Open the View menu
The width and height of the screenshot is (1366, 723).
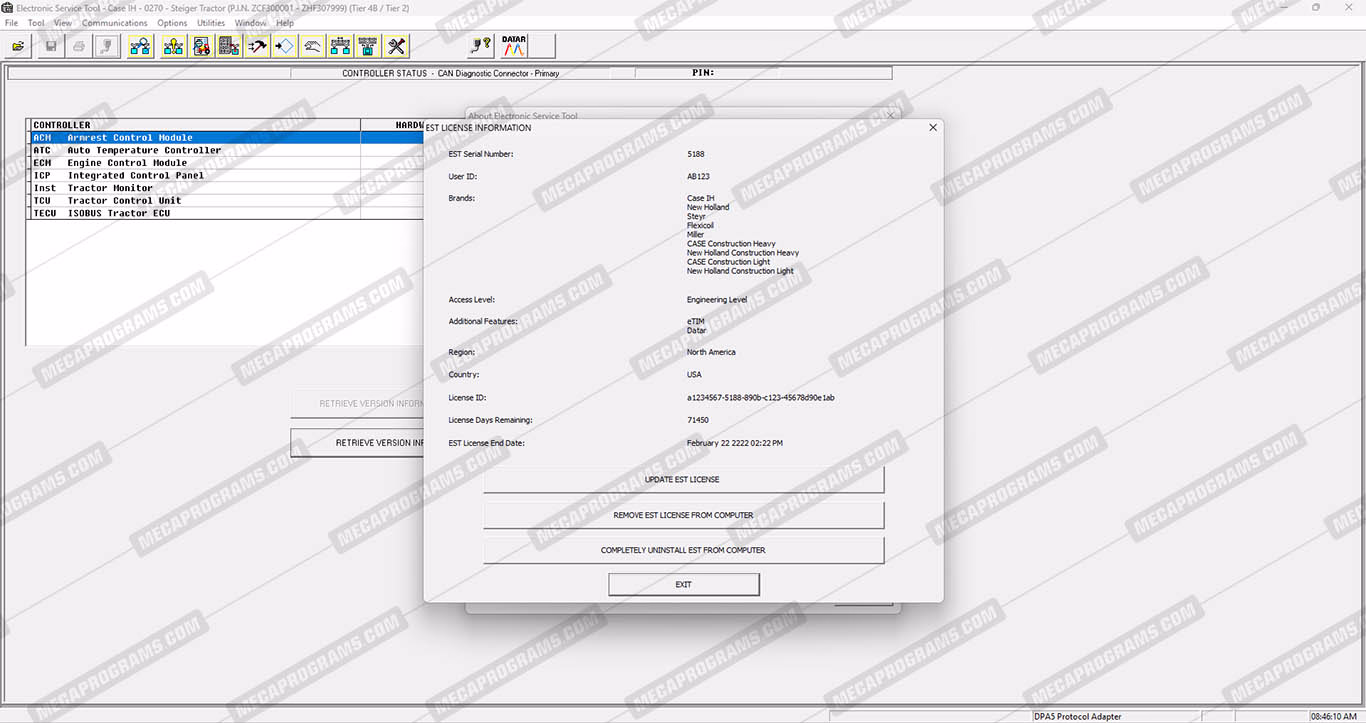(63, 23)
